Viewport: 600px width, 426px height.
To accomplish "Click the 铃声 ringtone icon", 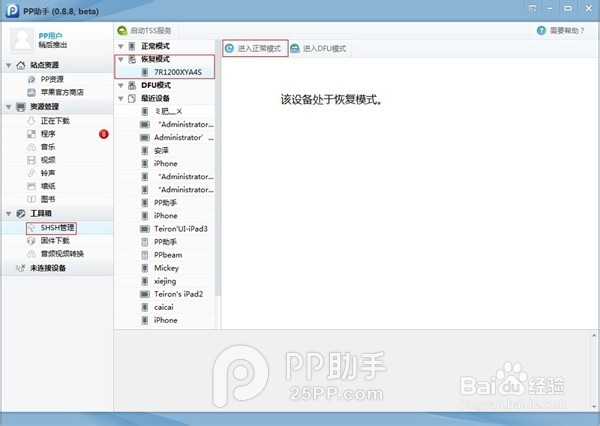I will pyautogui.click(x=31, y=173).
